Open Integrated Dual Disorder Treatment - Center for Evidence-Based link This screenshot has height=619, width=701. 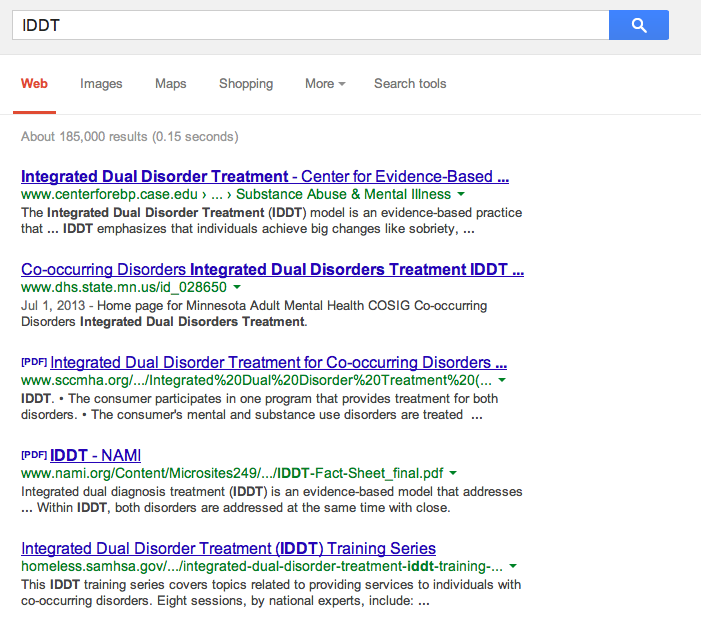tap(265, 176)
